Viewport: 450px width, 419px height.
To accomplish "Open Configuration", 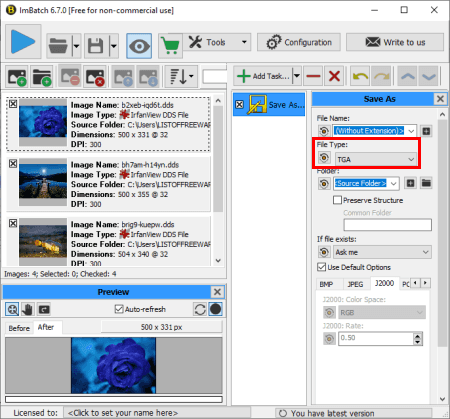I will [299, 42].
